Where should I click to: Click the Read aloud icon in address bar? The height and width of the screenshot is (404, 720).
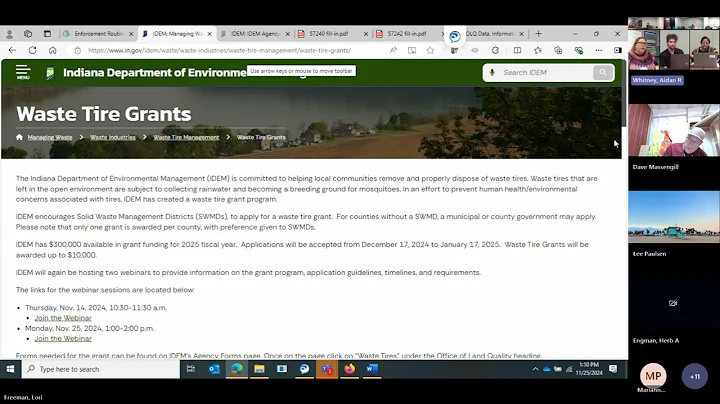click(394, 50)
